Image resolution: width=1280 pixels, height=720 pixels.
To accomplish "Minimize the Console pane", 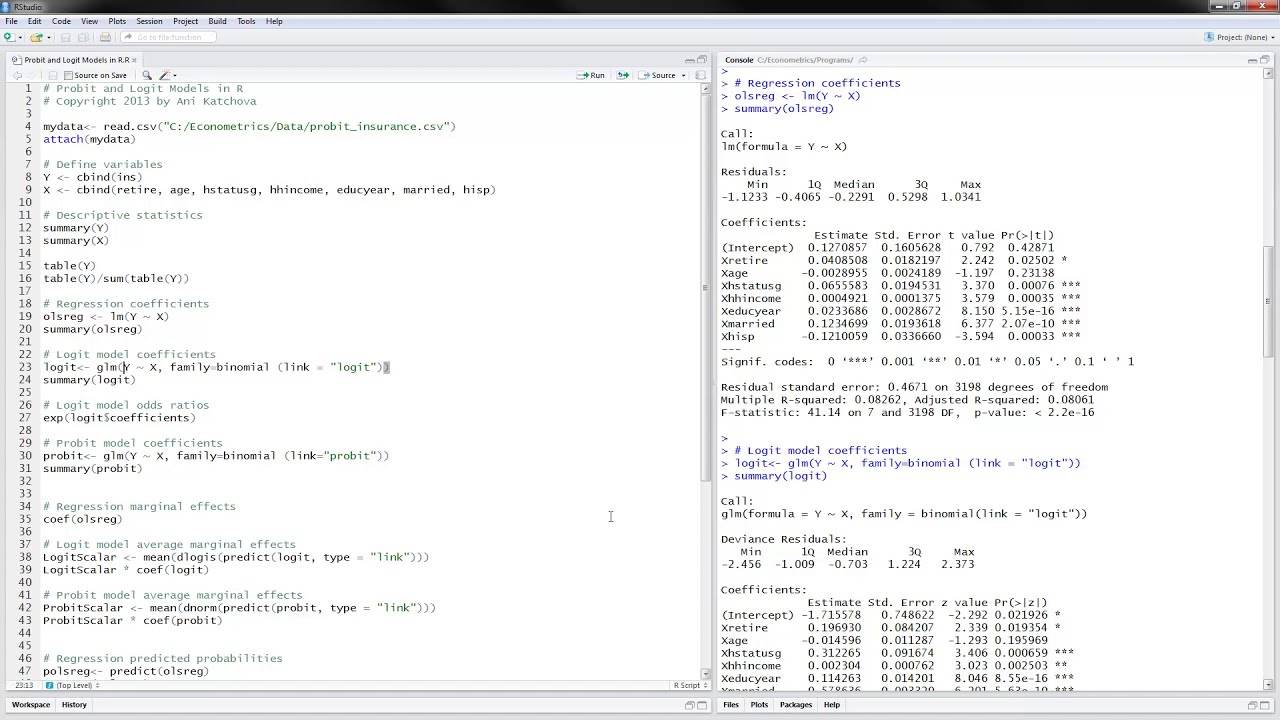I will pos(1253,60).
